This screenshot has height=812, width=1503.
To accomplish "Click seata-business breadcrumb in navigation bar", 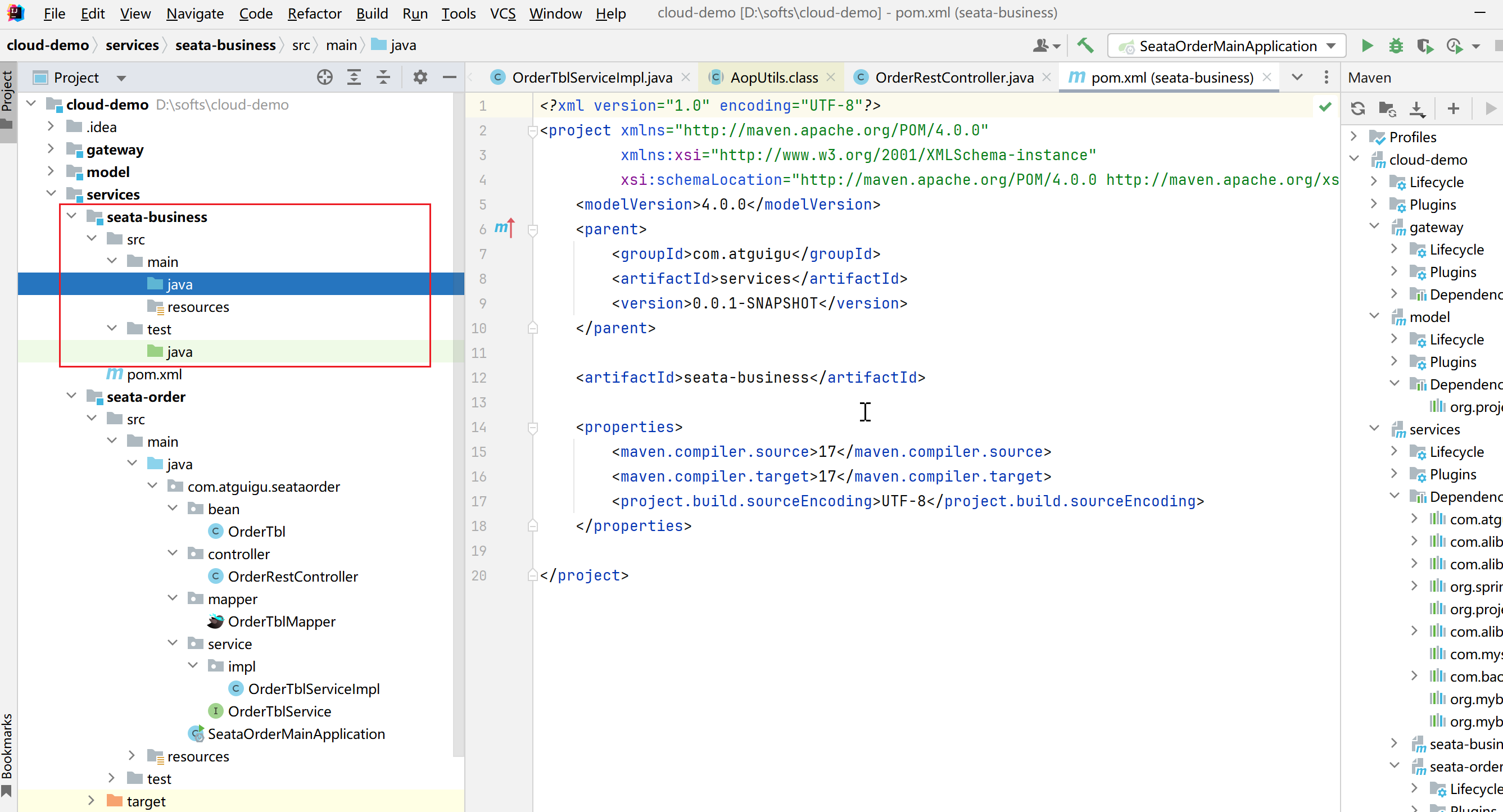I will (x=225, y=45).
